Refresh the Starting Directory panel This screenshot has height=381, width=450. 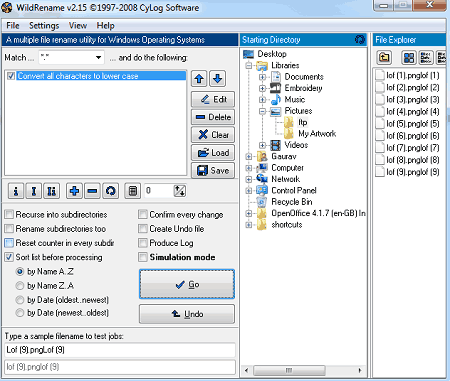tap(360, 40)
